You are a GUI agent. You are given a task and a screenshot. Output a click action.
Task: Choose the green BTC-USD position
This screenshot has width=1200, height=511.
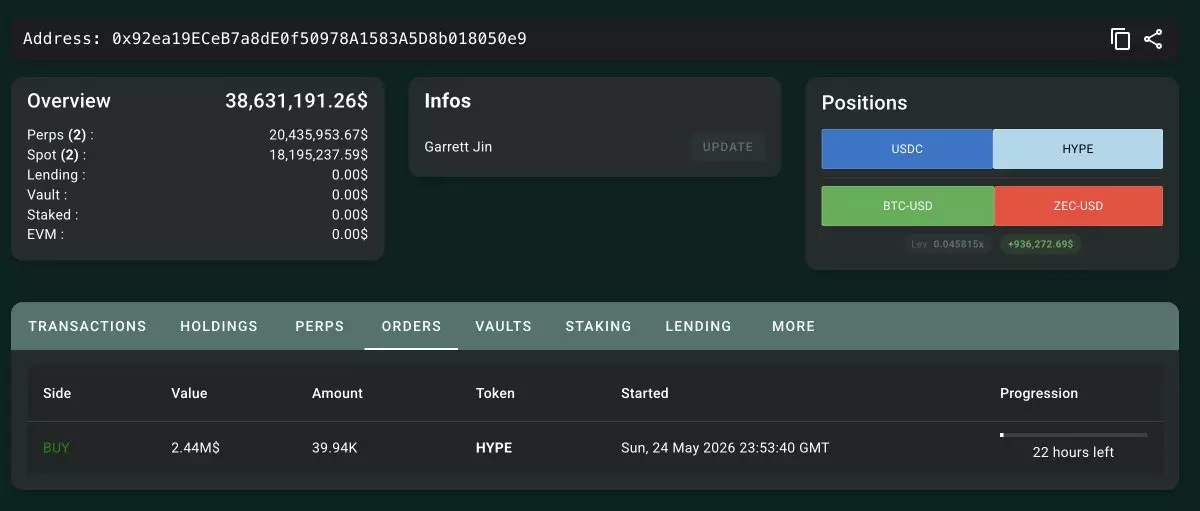click(x=908, y=206)
